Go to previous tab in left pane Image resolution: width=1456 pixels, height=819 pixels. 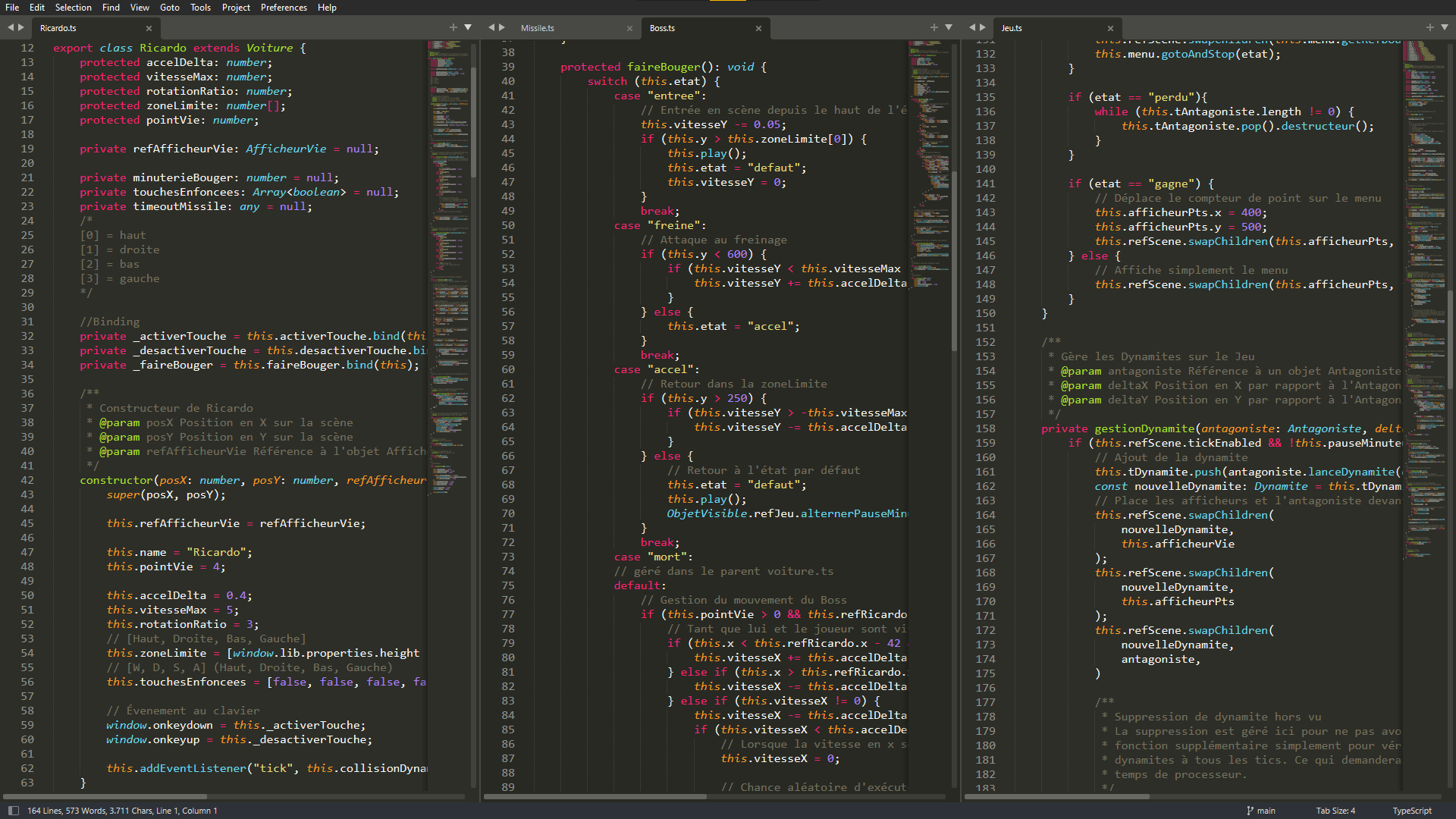[x=11, y=27]
